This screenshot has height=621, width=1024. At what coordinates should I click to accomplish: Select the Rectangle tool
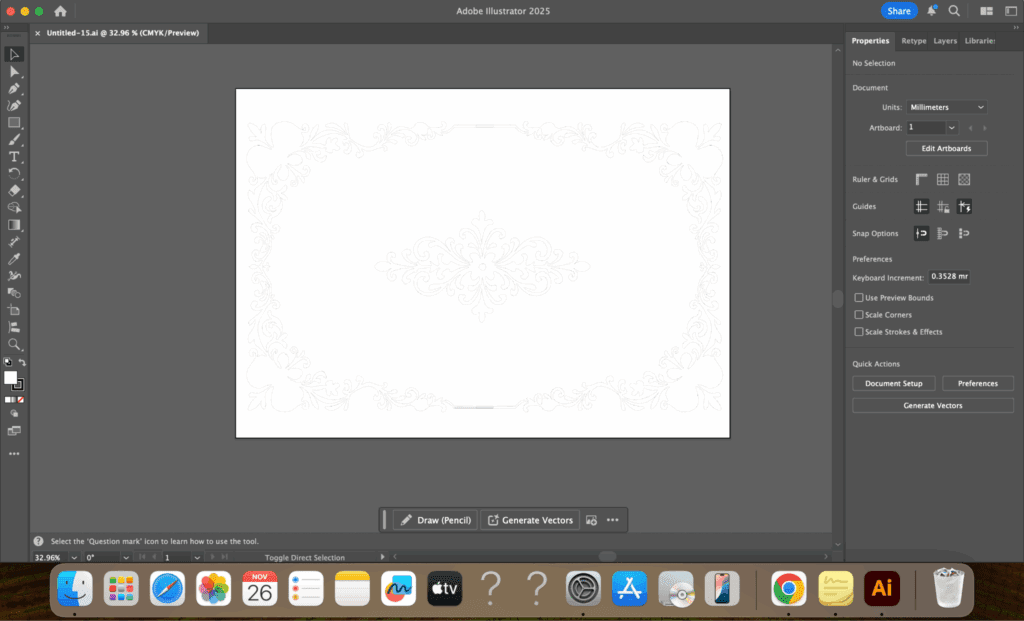coord(15,123)
